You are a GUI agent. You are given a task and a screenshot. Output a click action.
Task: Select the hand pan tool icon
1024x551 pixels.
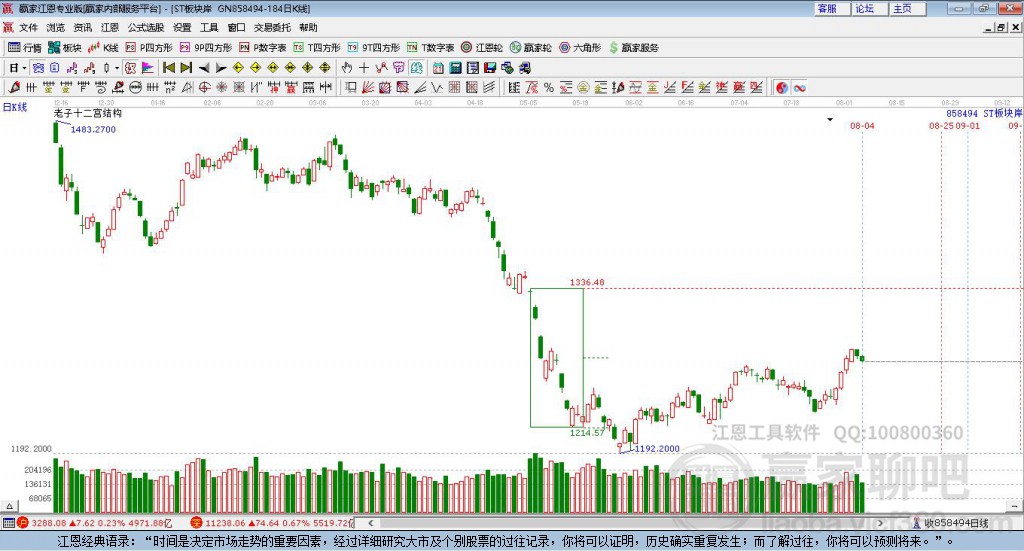[x=347, y=68]
